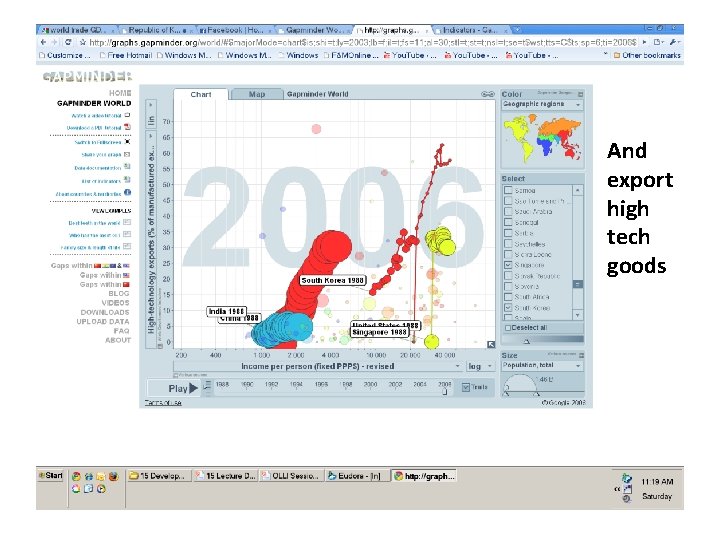Open the BLOG link
The image size is (720, 540).
(x=119, y=293)
